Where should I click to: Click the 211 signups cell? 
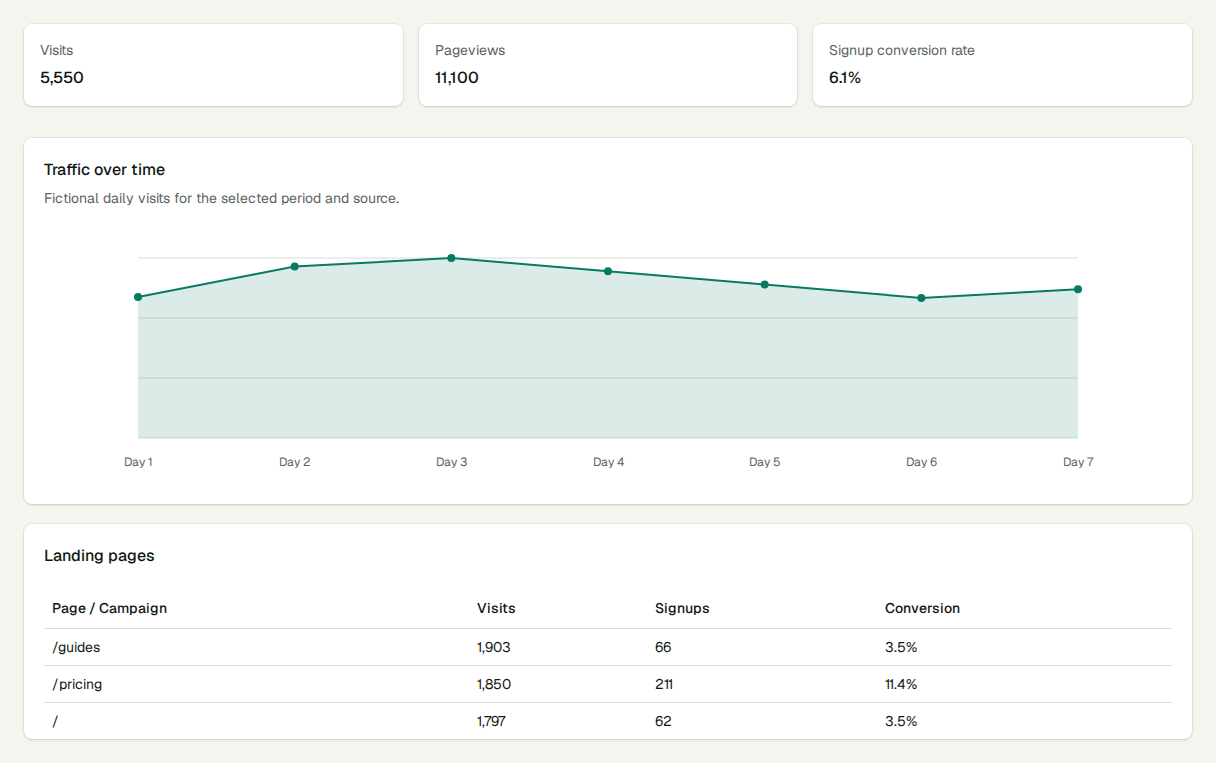click(x=664, y=684)
